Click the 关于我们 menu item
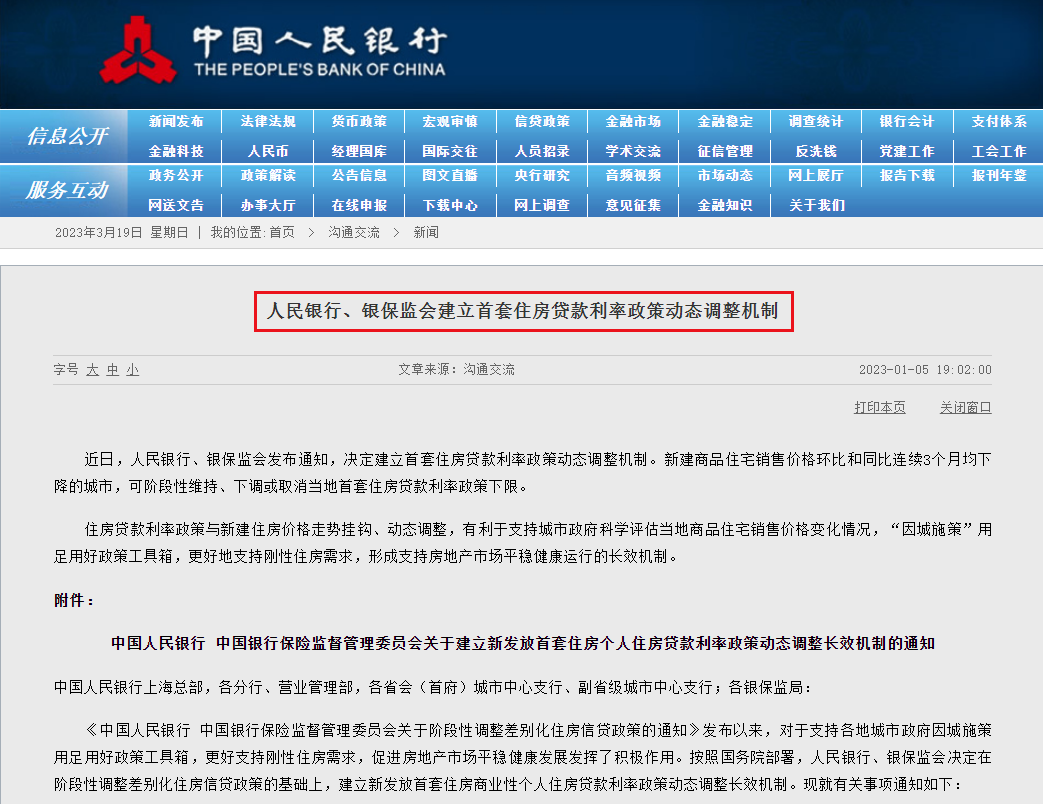Image resolution: width=1043 pixels, height=804 pixels. point(816,204)
